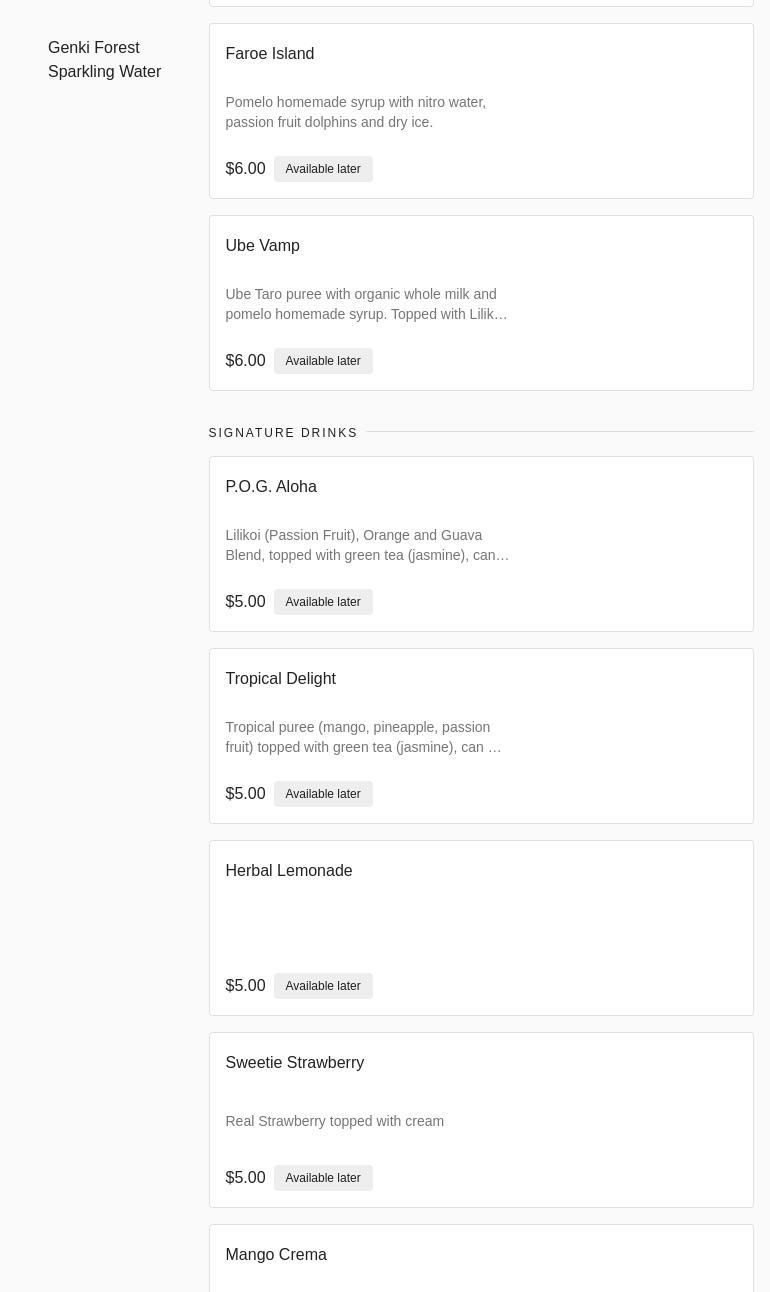Image resolution: width=770 pixels, height=1292 pixels.
Task: Click Sweetie Strawberry's Available later badge
Action: tap(322, 1178)
